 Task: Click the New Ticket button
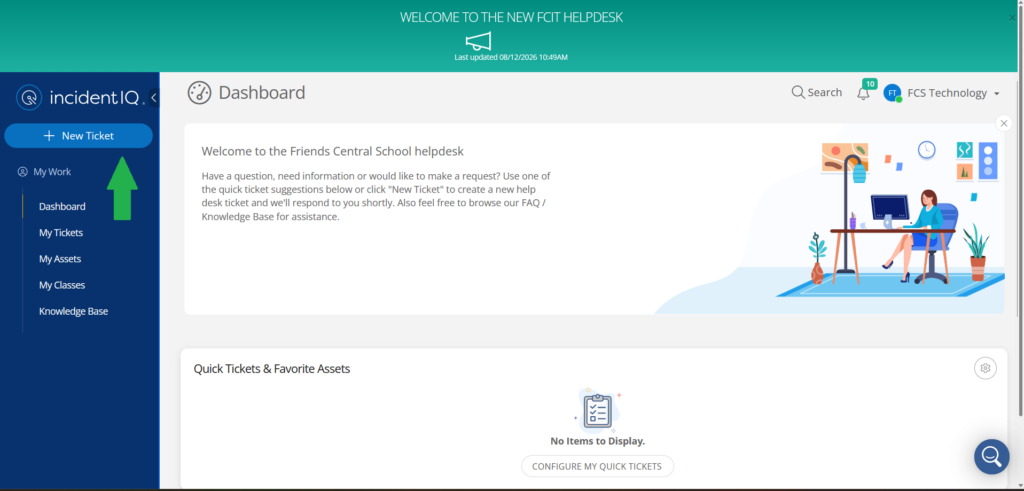coord(78,136)
